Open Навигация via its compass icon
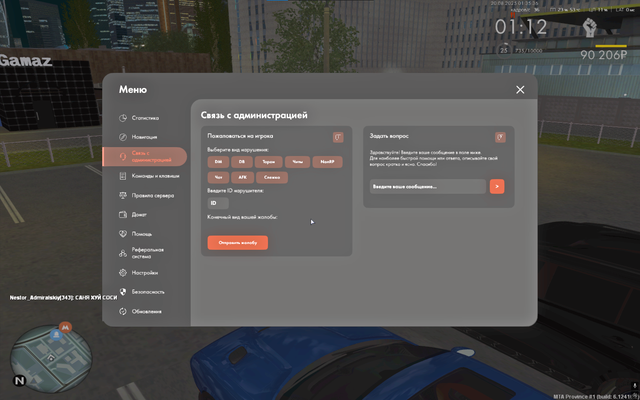Screen dimensions: 640x400 tap(123, 137)
